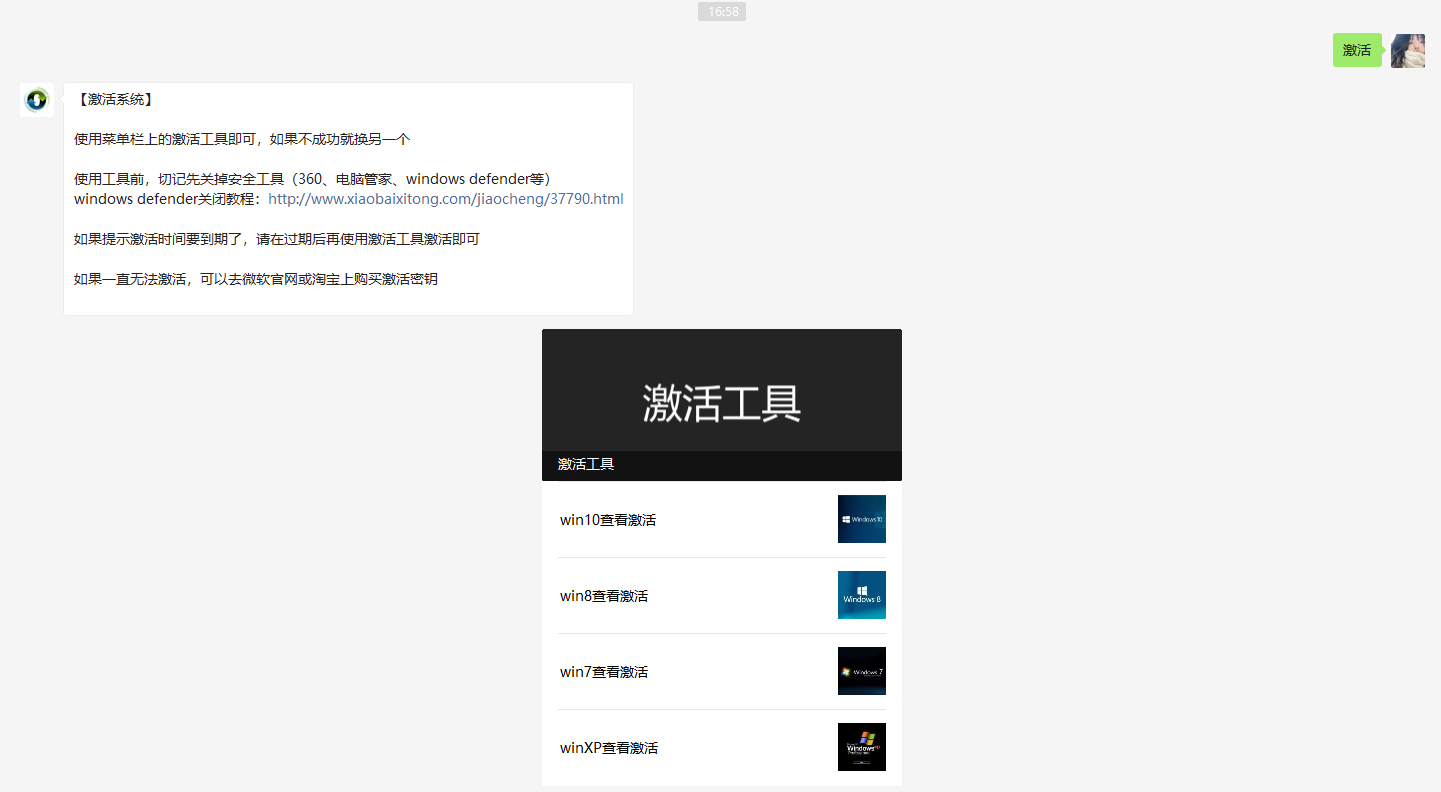
Task: Open the win10查看激活 article
Action: pos(609,519)
